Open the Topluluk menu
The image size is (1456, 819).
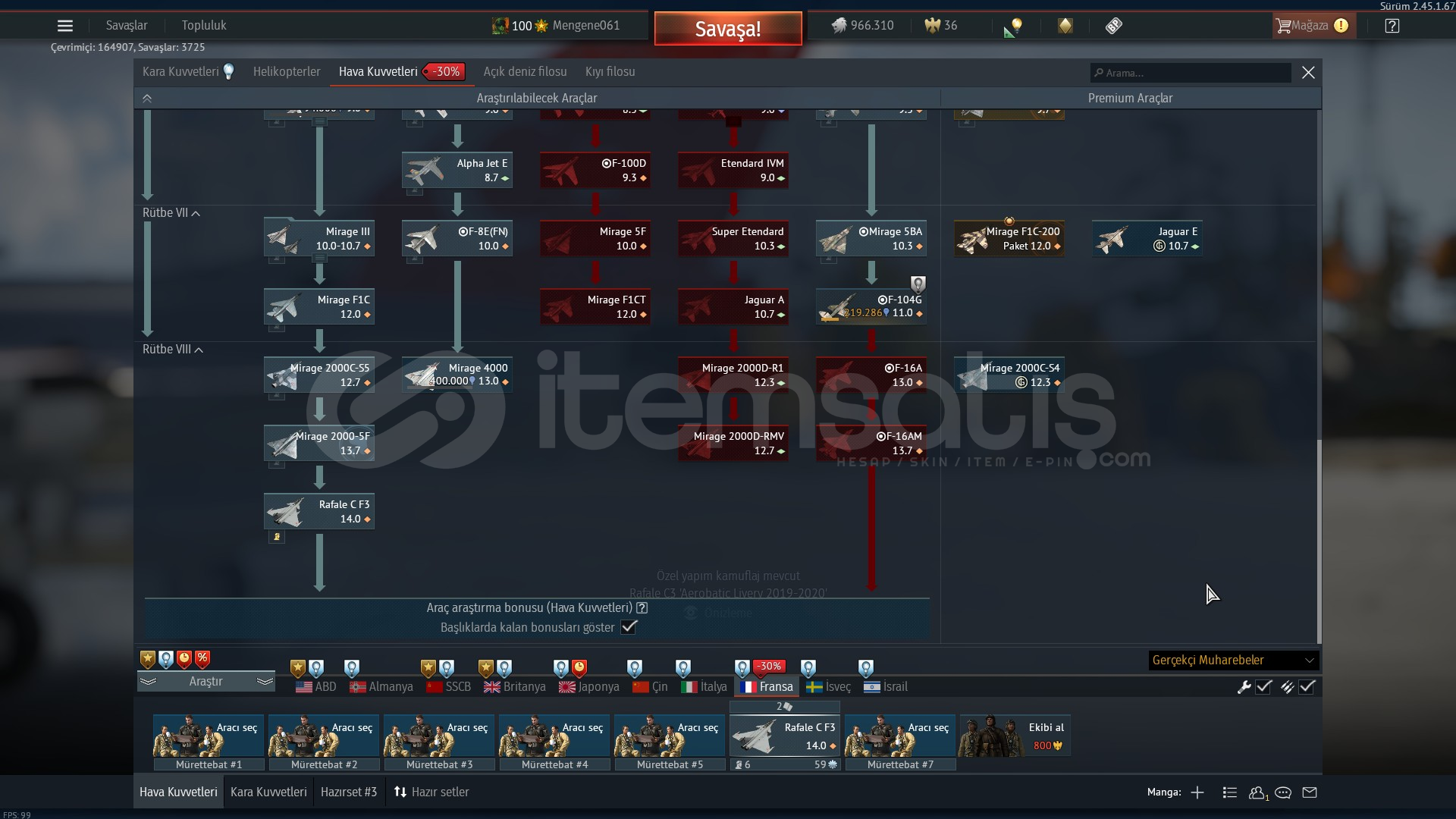[204, 26]
